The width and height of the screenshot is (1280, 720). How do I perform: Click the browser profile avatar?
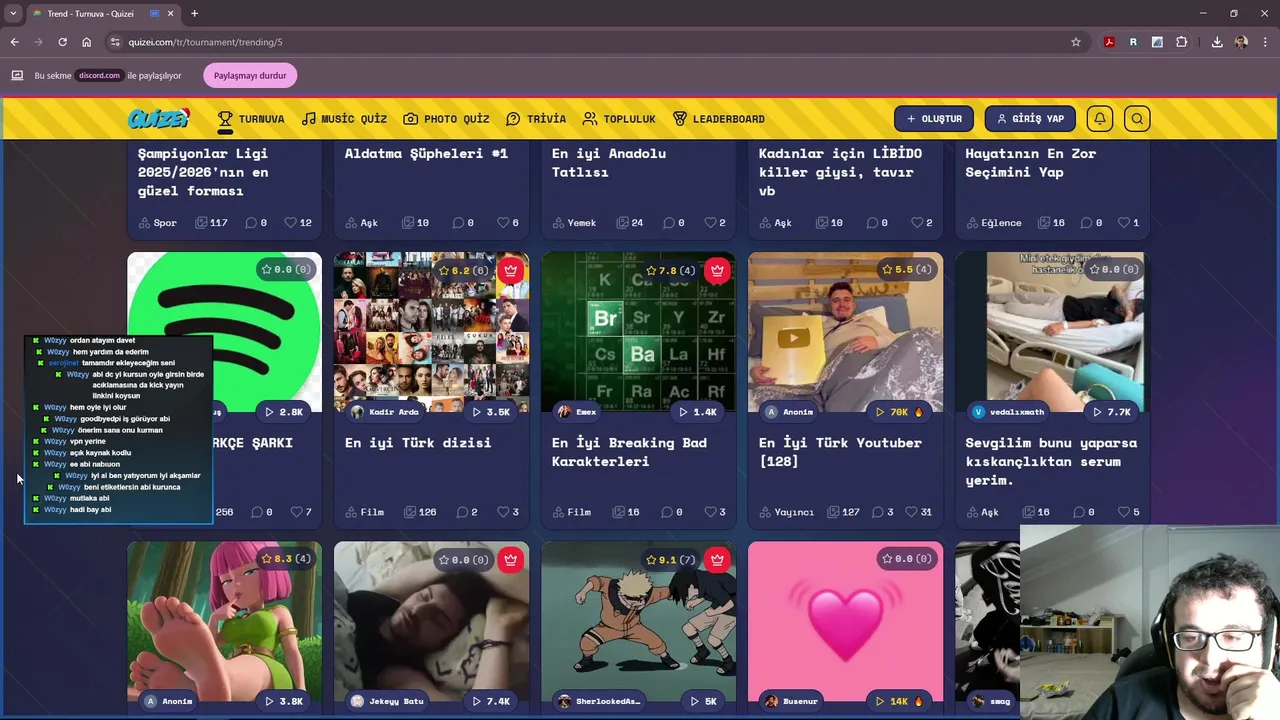coord(1241,42)
